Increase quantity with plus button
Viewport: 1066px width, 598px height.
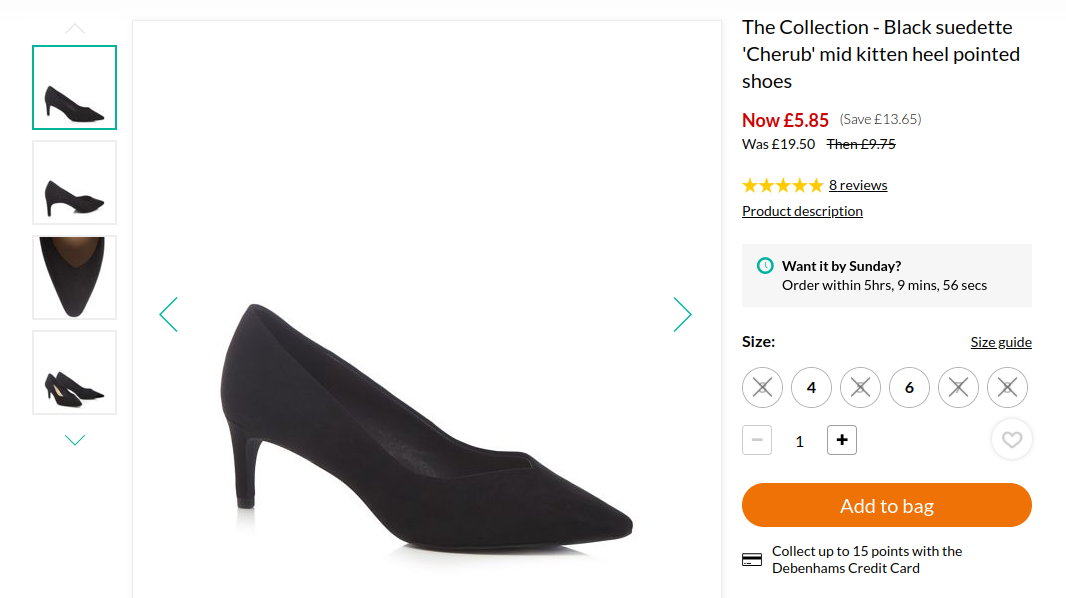click(841, 440)
